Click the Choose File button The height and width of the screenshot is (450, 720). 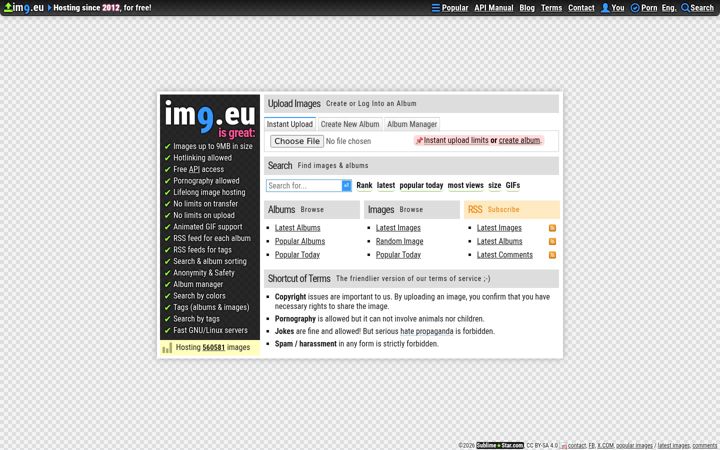(297, 141)
